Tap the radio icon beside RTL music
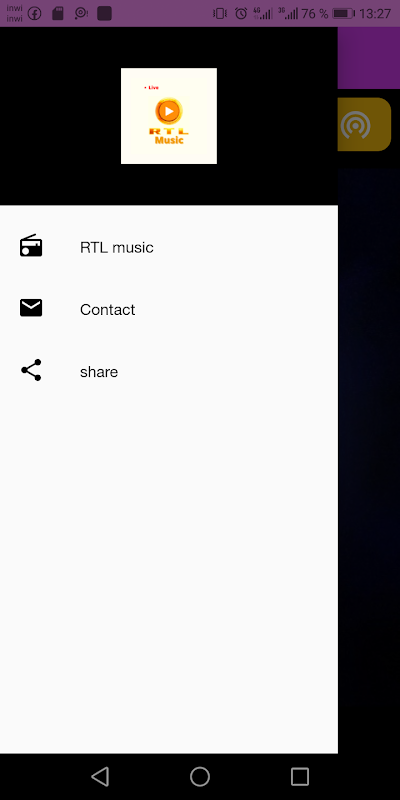Viewport: 400px width, 800px height. (31, 246)
